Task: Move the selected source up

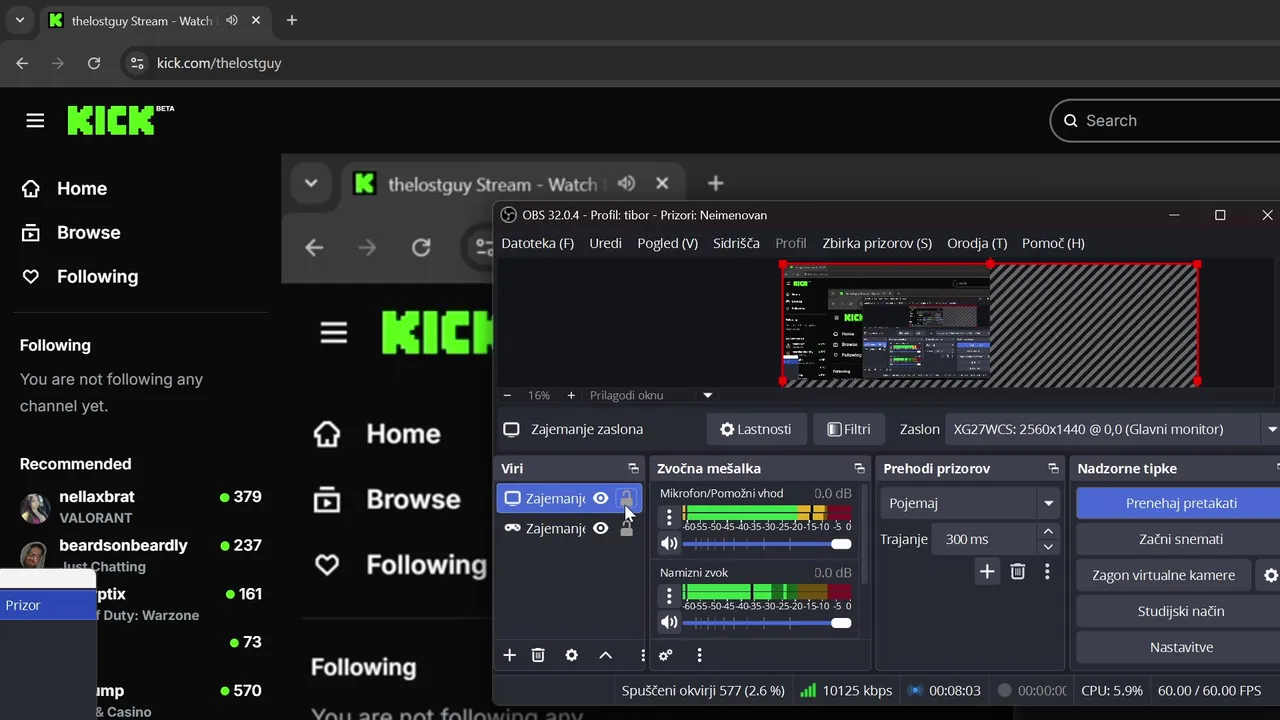Action: point(605,655)
